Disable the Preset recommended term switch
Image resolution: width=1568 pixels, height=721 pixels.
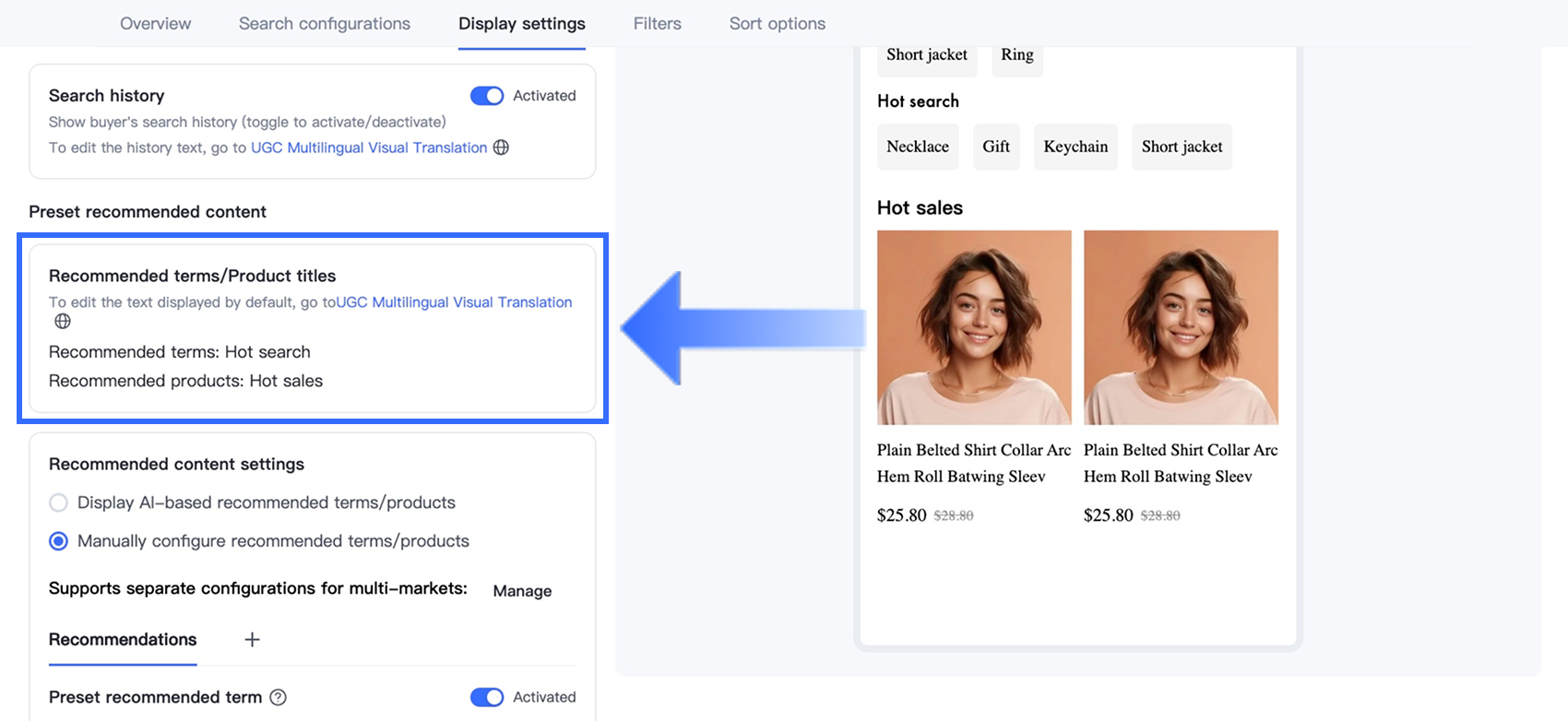coord(487,697)
